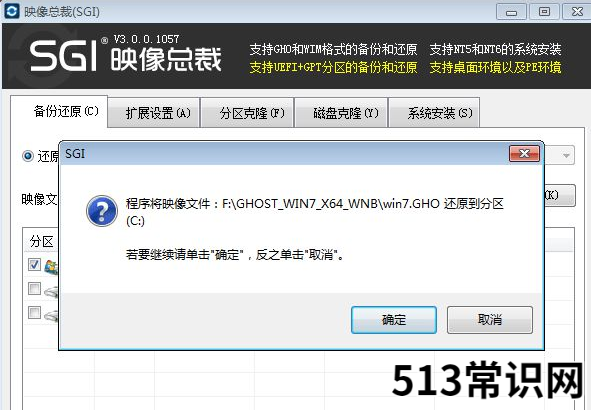Image resolution: width=593 pixels, height=411 pixels.
Task: Click the 分区 column header
Action: point(42,241)
